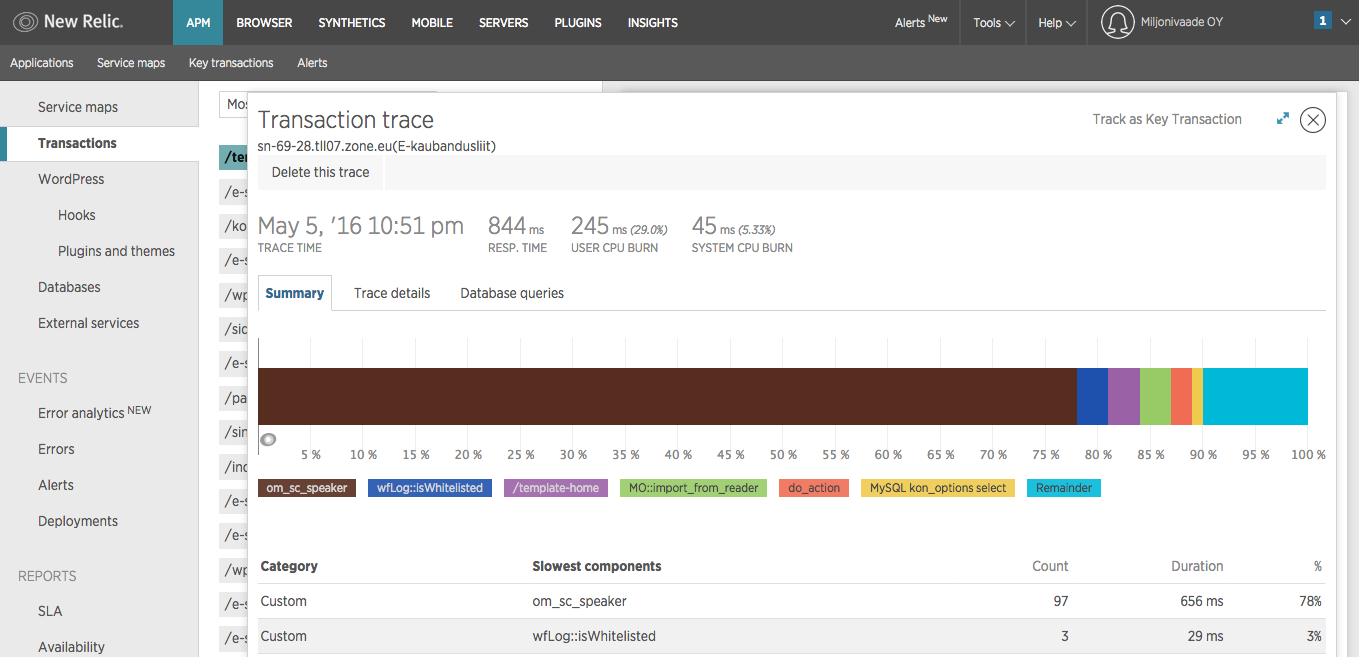Open Deployments in the left sidebar
The width and height of the screenshot is (1359, 657).
point(78,521)
